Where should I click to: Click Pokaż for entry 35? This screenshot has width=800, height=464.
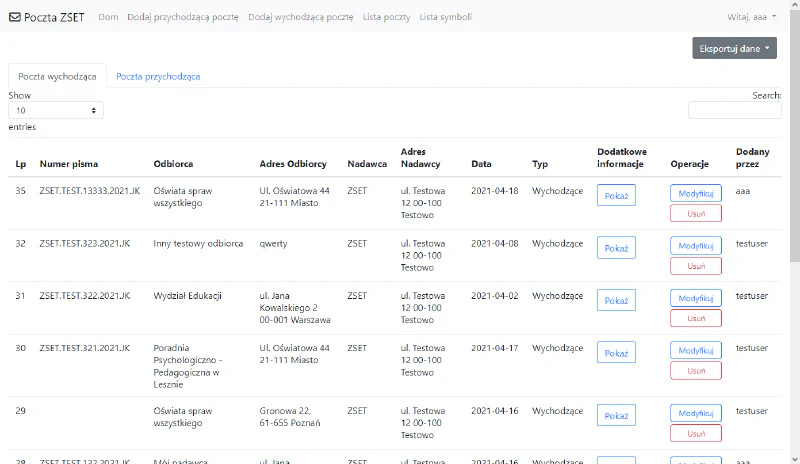616,196
